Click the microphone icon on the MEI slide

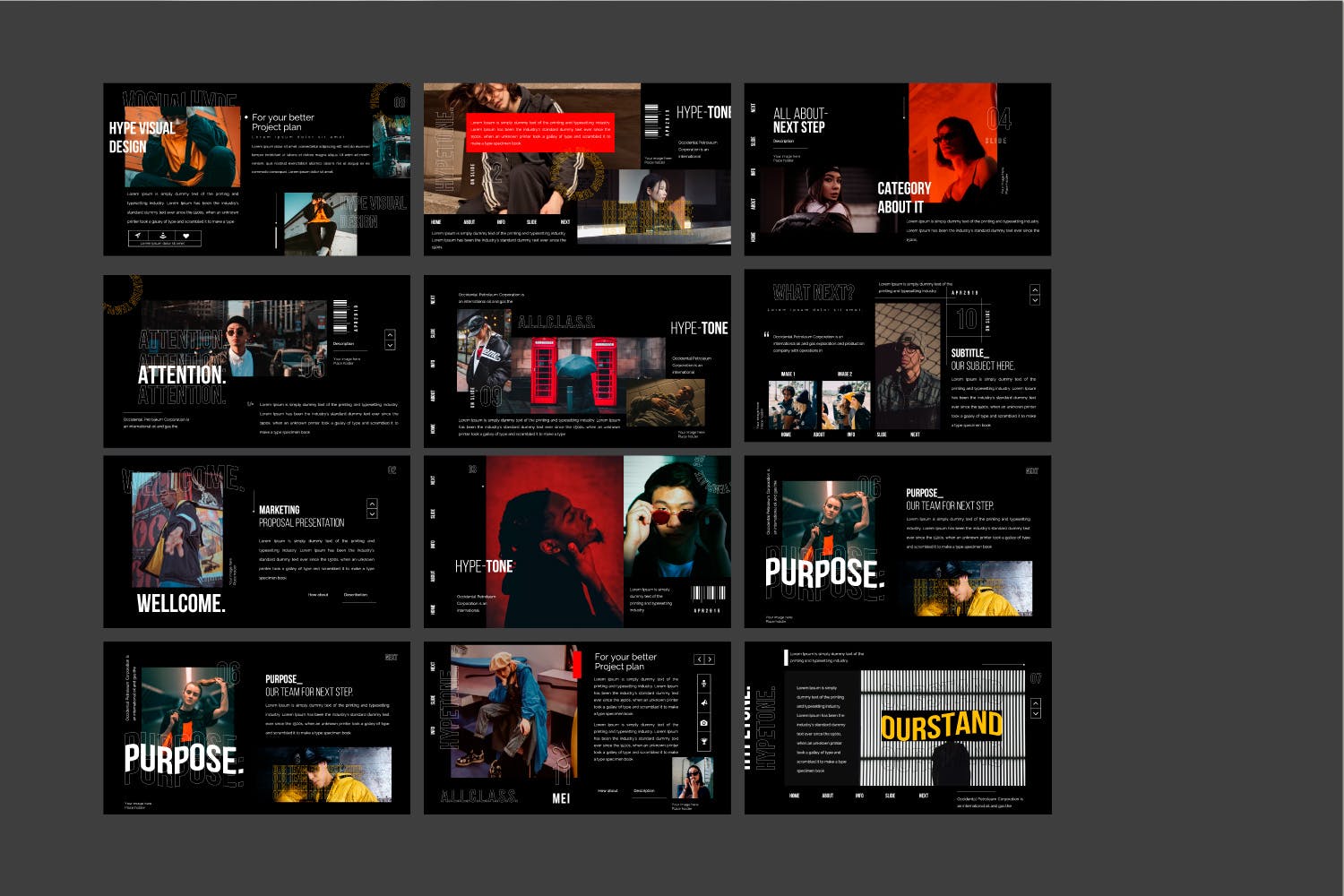click(703, 684)
